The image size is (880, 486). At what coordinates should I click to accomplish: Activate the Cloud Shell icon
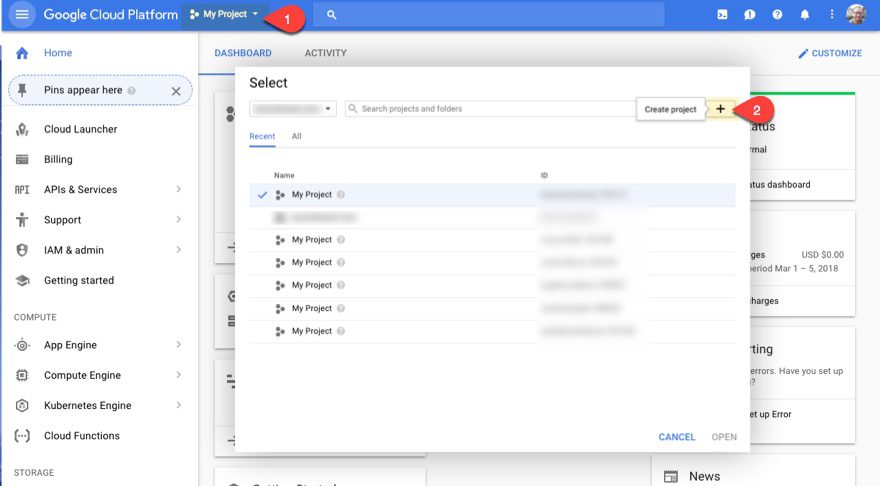point(722,15)
